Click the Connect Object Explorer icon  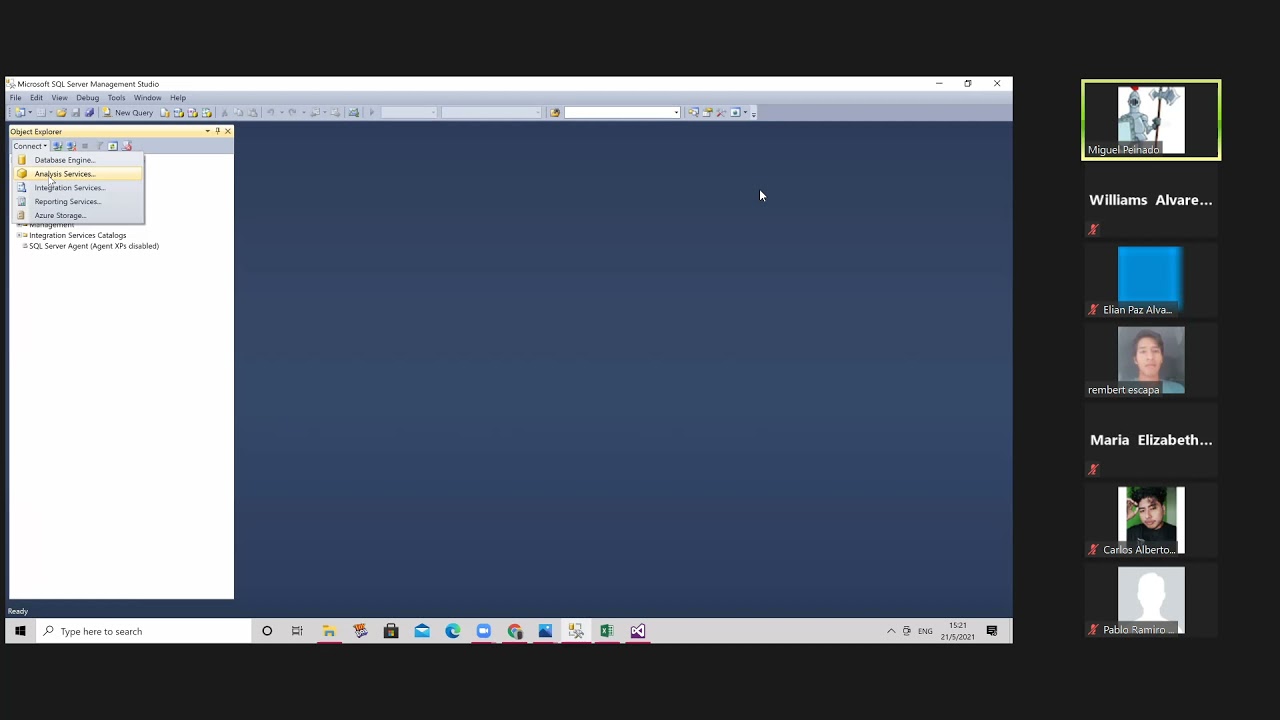click(x=57, y=146)
